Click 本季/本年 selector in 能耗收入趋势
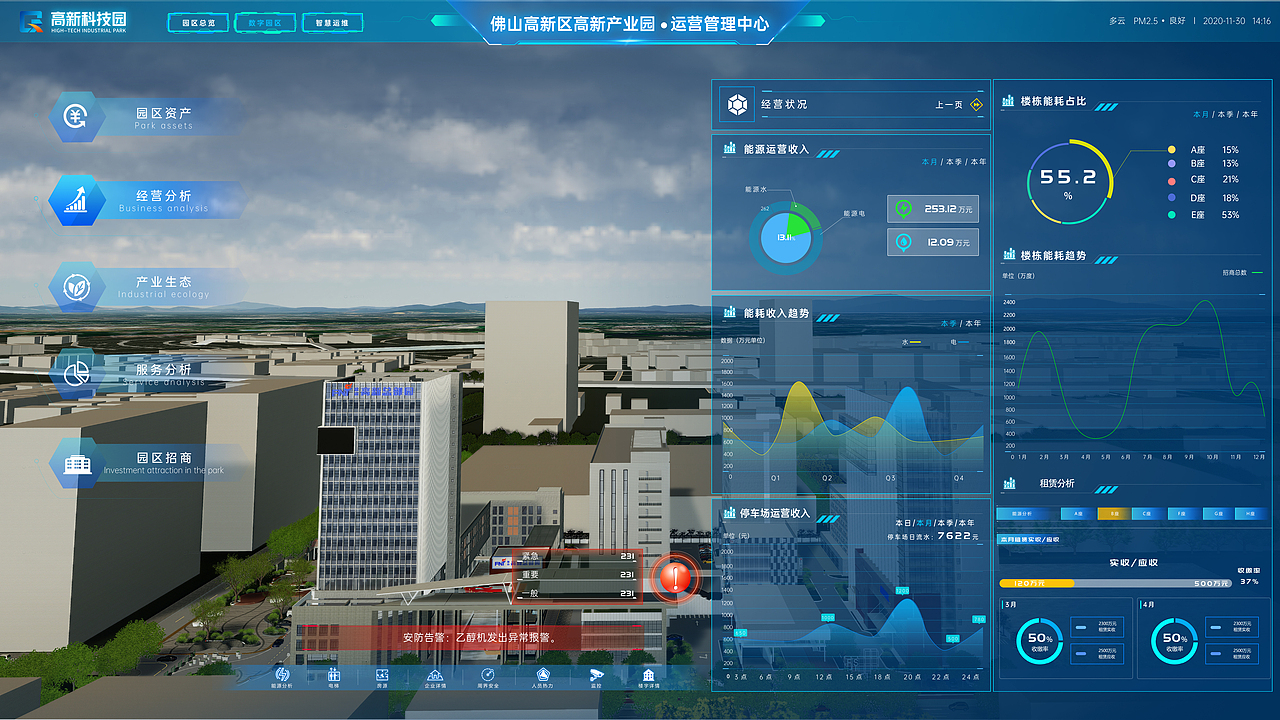1280x720 pixels. click(961, 324)
